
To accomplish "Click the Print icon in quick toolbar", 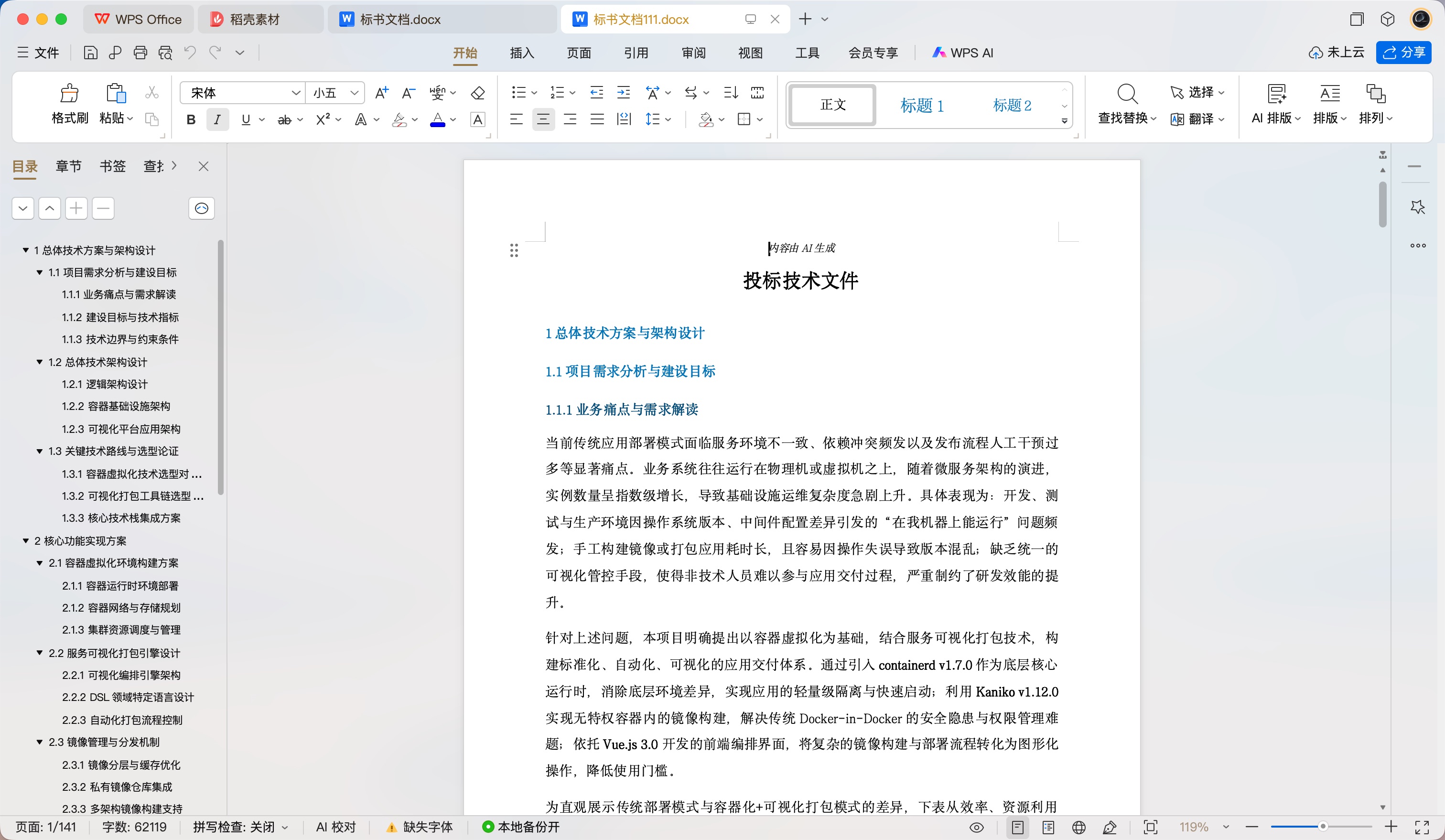I will pos(140,53).
